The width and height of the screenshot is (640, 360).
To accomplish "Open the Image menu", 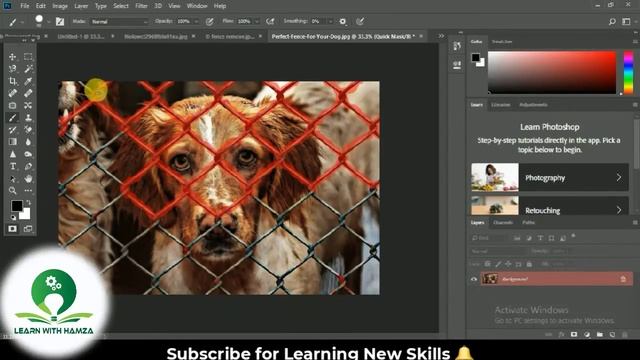I will click(x=60, y=6).
